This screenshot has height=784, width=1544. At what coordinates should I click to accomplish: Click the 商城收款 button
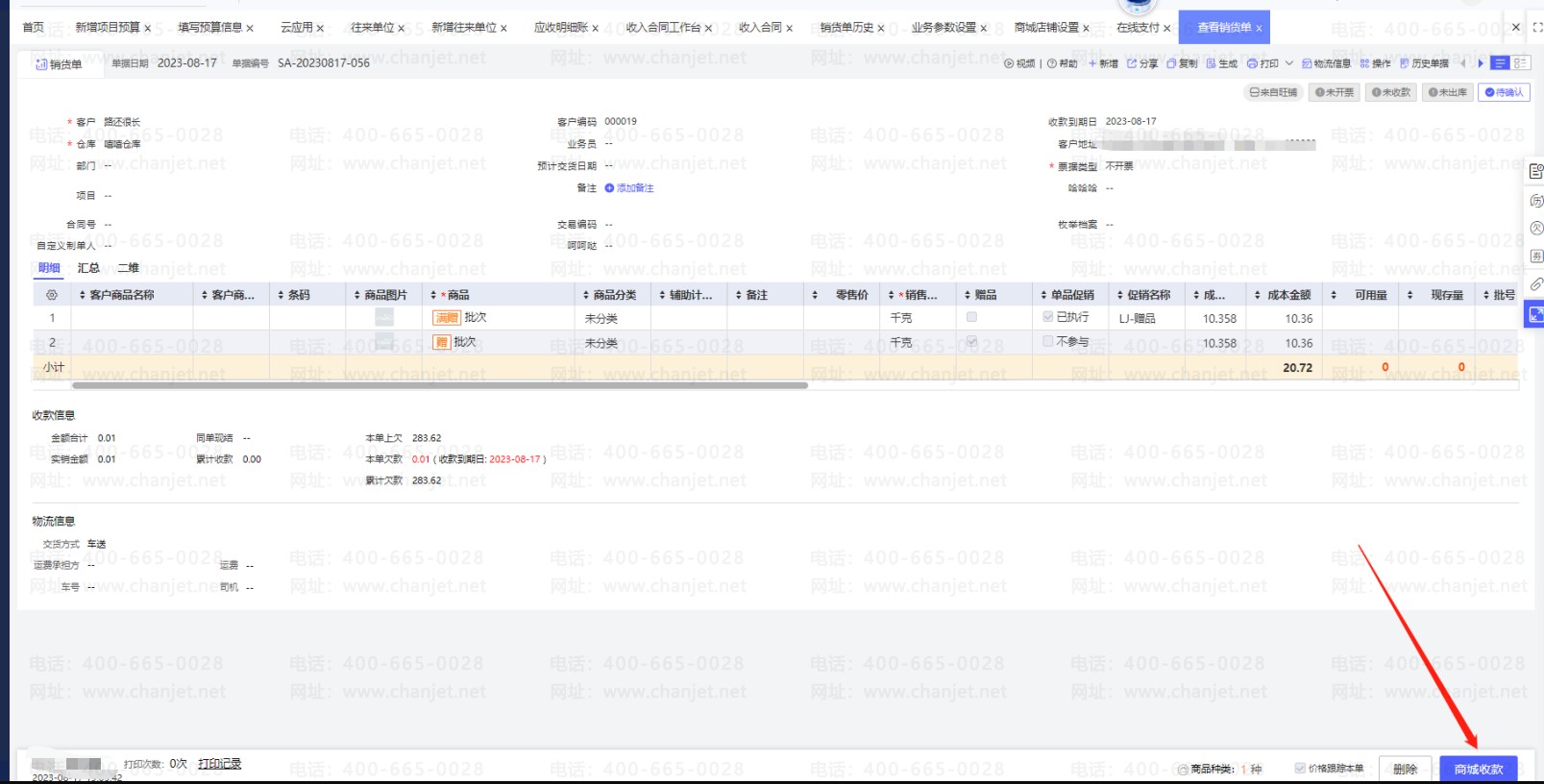[x=1478, y=769]
